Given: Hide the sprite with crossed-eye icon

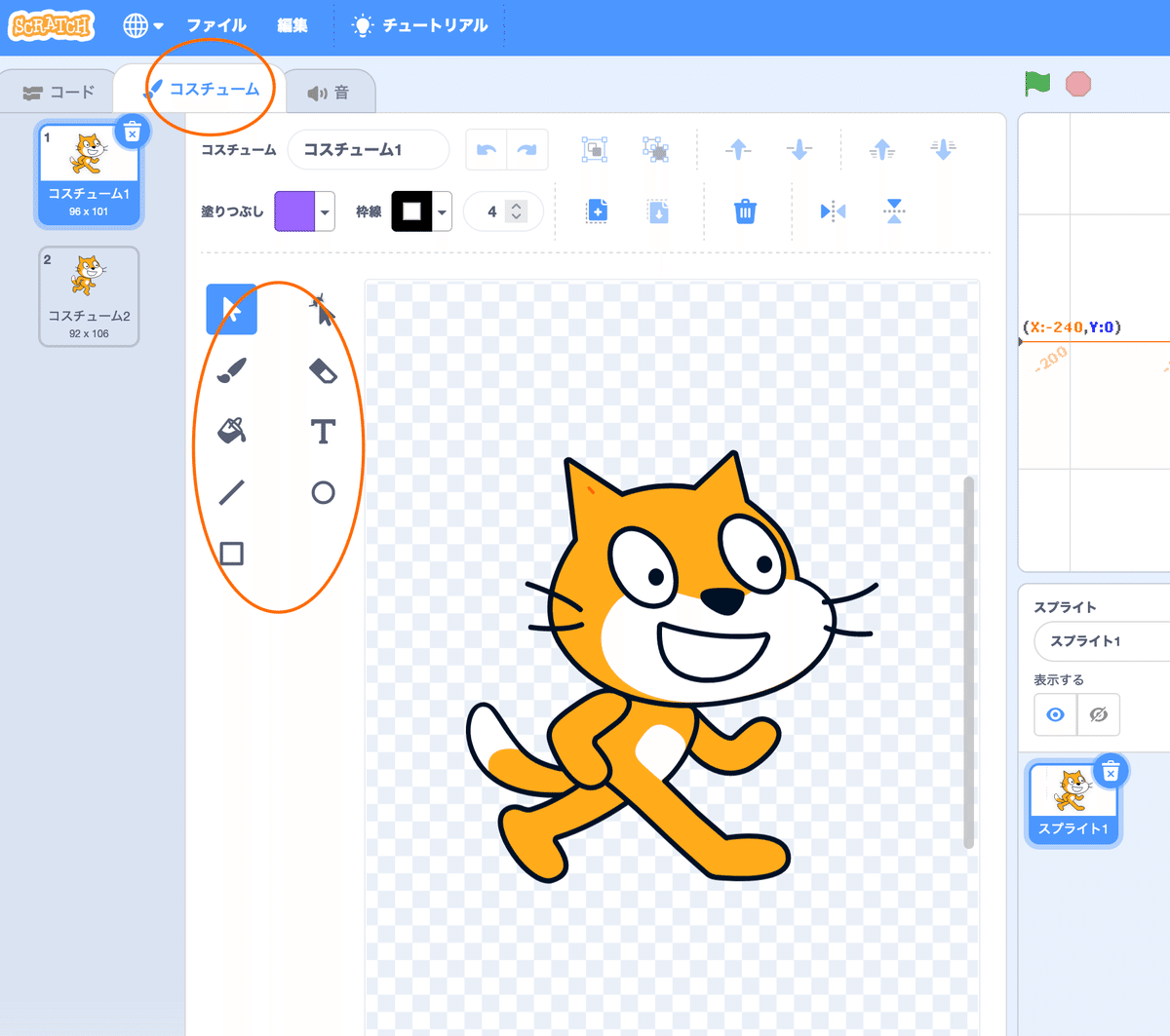Looking at the screenshot, I should point(1098,714).
